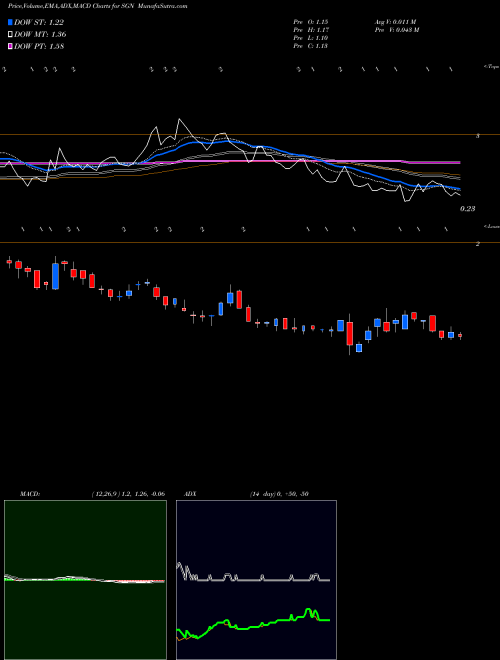
Task: Click the 'Pre L: 1.10' value
Action: click(311, 38)
